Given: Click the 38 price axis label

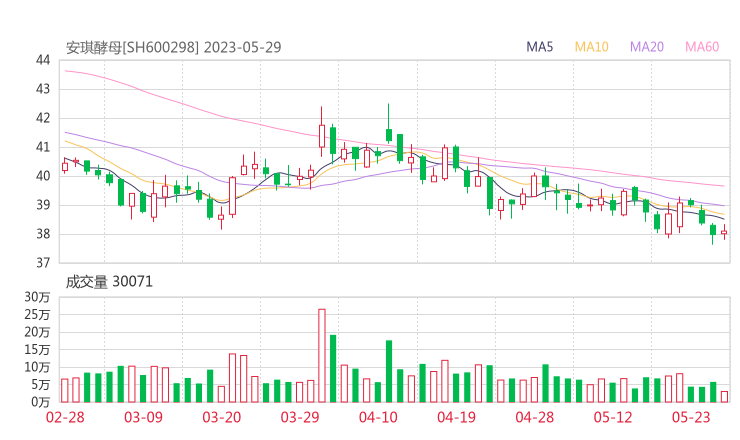Looking at the screenshot, I should pos(43,234).
